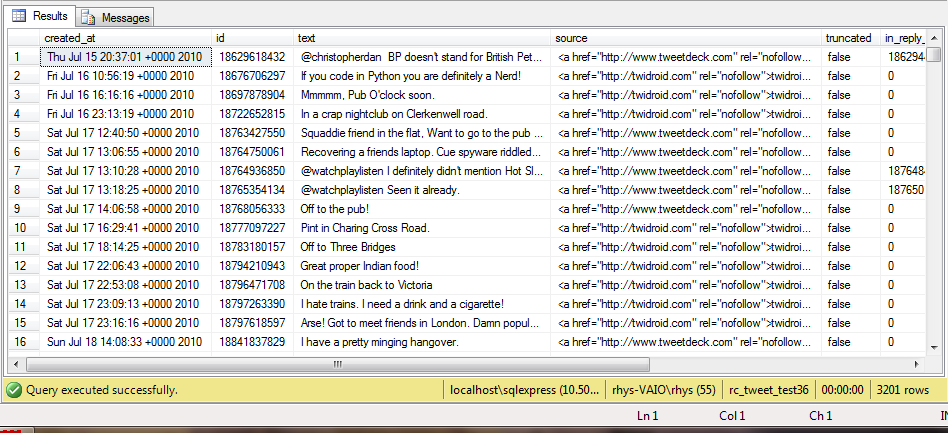Open the Messages tab
This screenshot has width=948, height=433.
[115, 18]
